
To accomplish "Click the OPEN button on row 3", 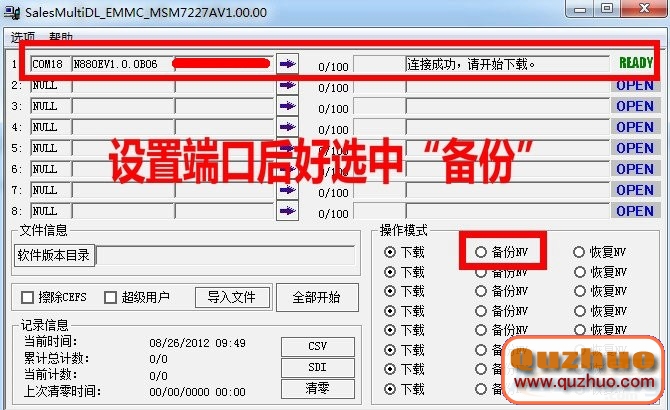I will tap(635, 106).
